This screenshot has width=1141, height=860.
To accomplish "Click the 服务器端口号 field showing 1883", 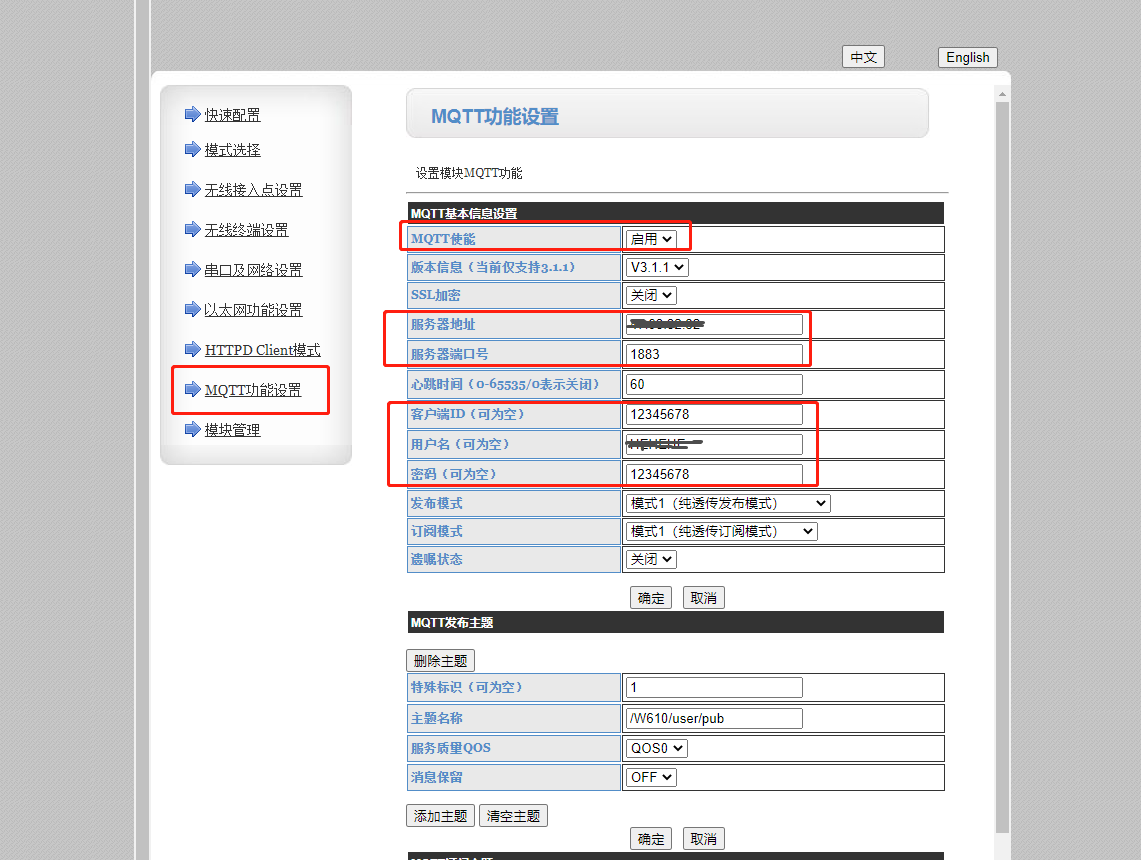I will (x=714, y=354).
